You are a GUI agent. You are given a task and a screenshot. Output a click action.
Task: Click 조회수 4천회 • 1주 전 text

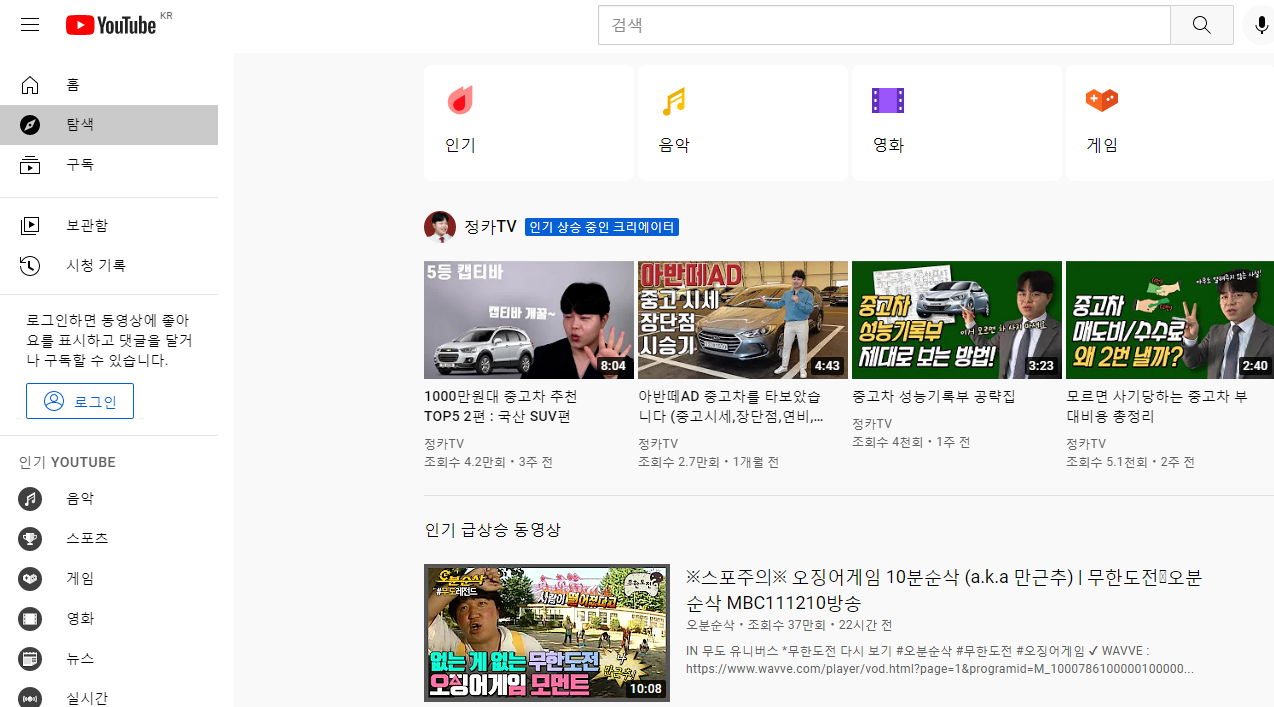pyautogui.click(x=911, y=442)
